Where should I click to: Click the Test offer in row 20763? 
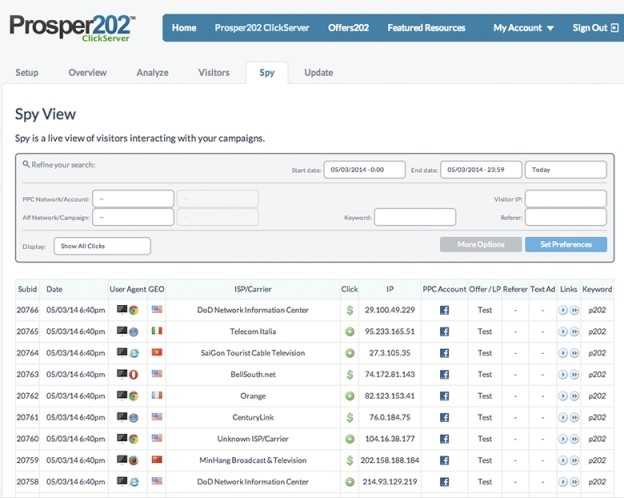pos(485,375)
